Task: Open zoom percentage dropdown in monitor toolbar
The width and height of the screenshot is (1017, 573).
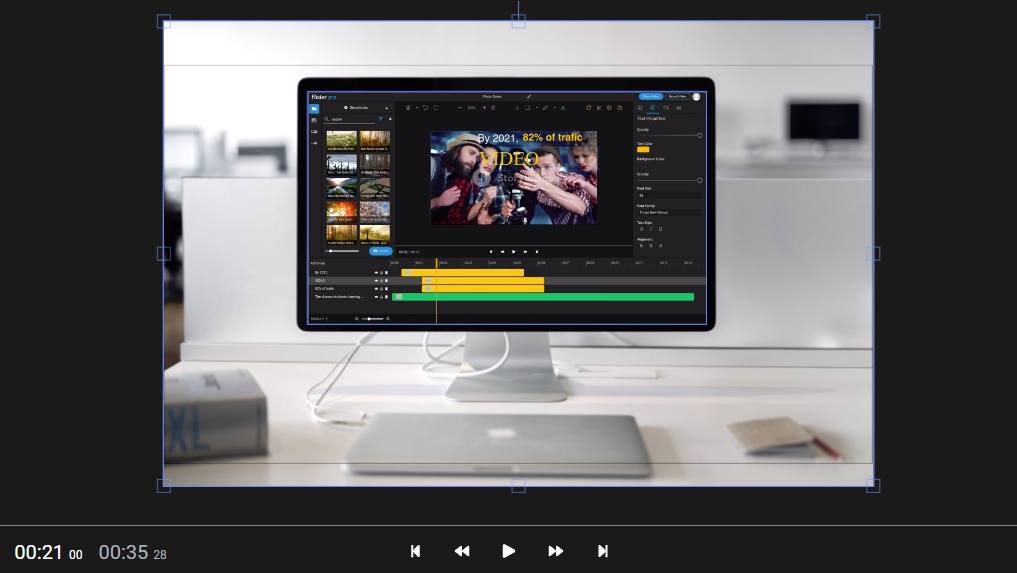Action: pyautogui.click(x=471, y=107)
